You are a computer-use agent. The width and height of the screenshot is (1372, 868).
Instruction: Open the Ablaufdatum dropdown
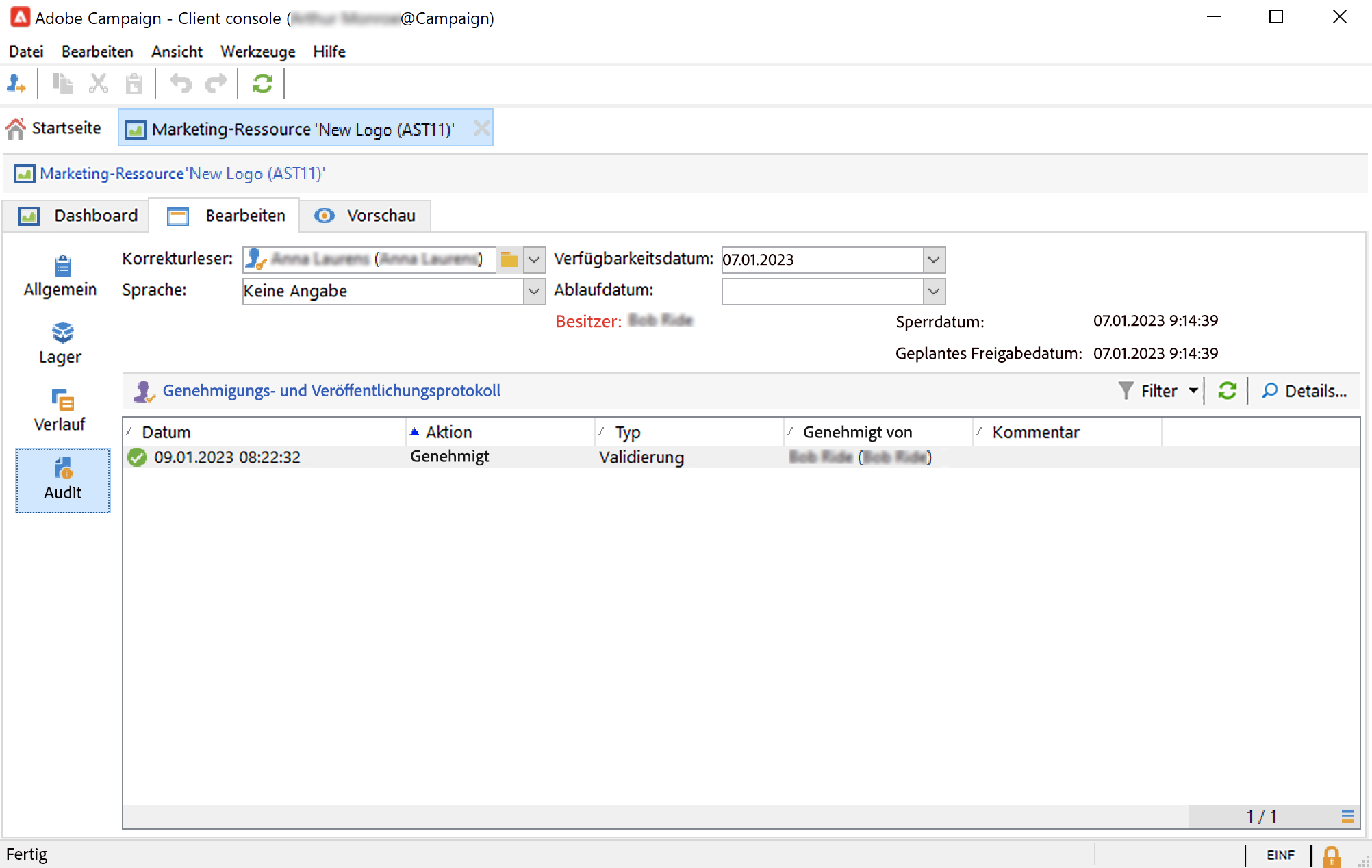click(934, 291)
